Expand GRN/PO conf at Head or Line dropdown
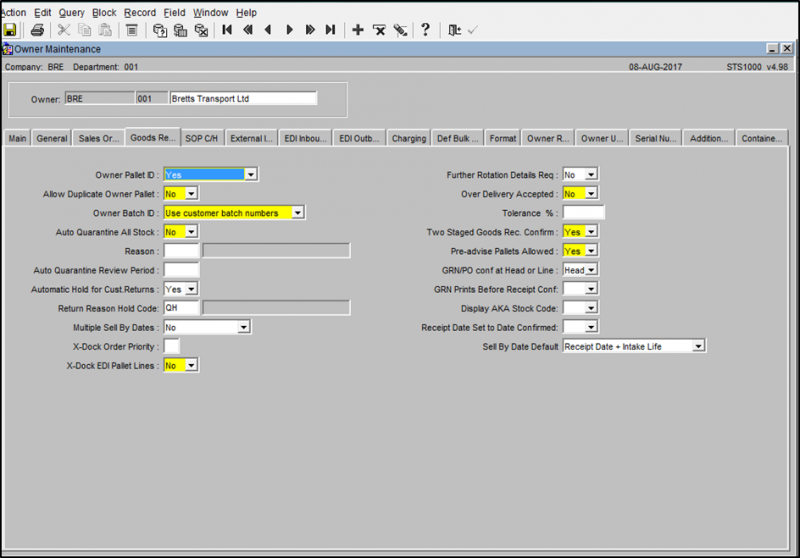Screen dimensions: 800x558 pos(591,270)
